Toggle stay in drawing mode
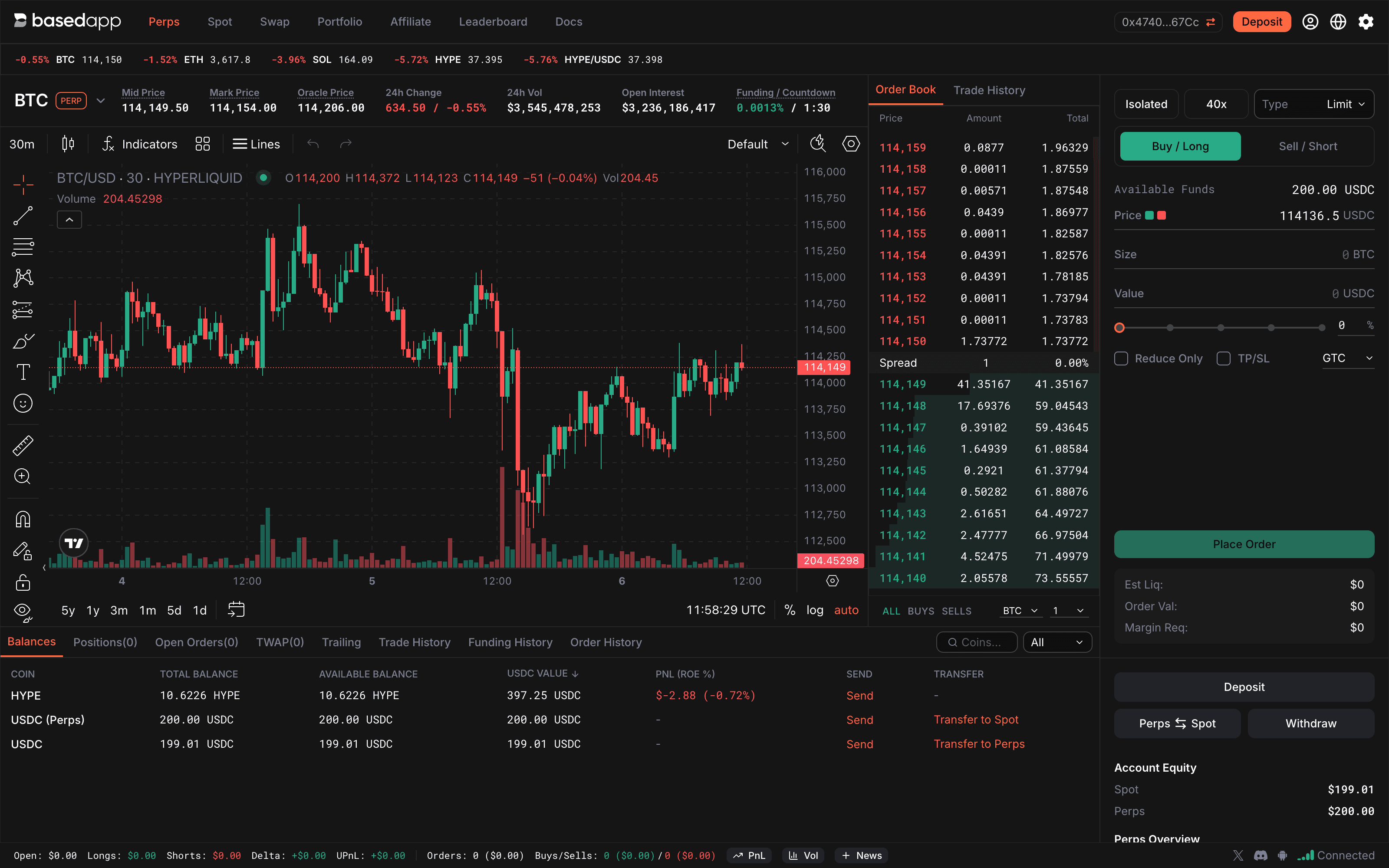Screen dimensions: 1389x868 [x=23, y=551]
